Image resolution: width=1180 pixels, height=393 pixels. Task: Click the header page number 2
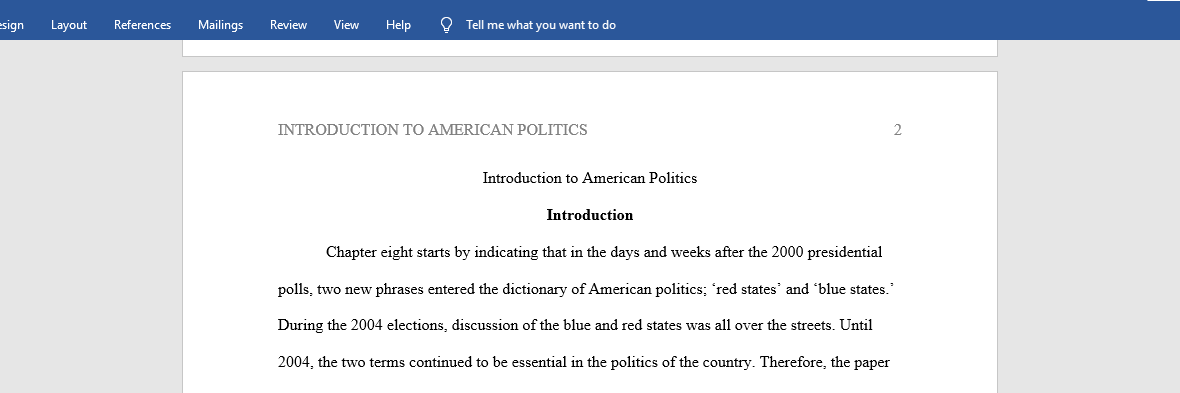point(897,130)
